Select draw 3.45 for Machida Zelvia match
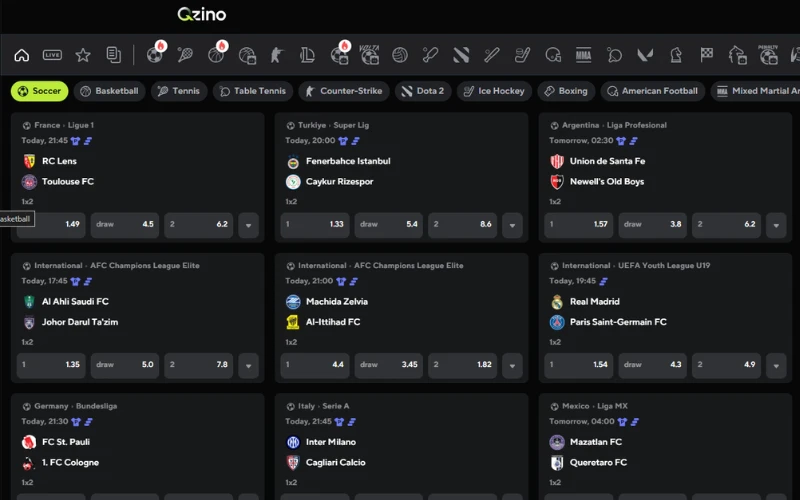Image resolution: width=800 pixels, height=500 pixels. tap(388, 365)
